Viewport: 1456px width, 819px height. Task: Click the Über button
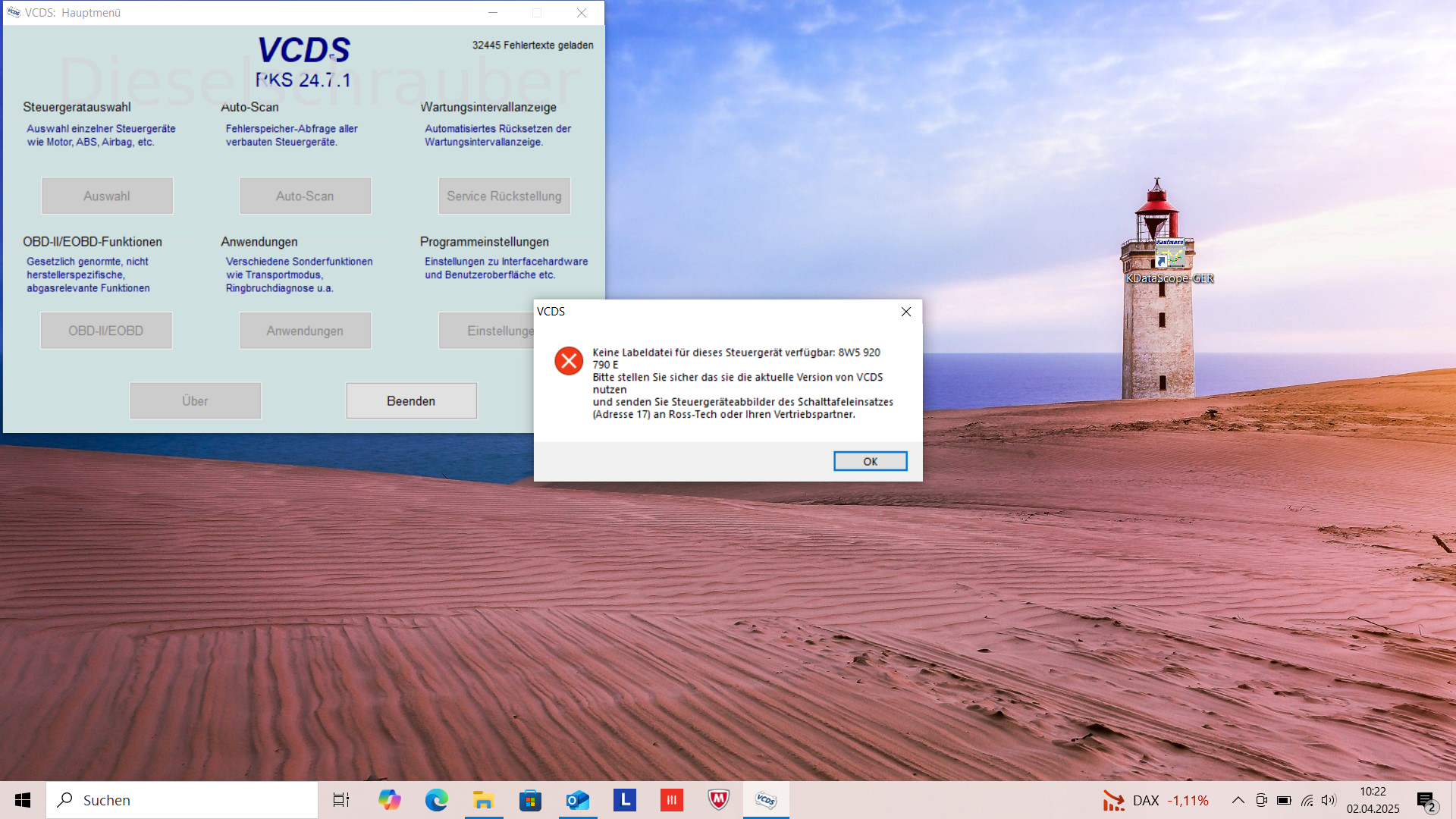coord(195,400)
